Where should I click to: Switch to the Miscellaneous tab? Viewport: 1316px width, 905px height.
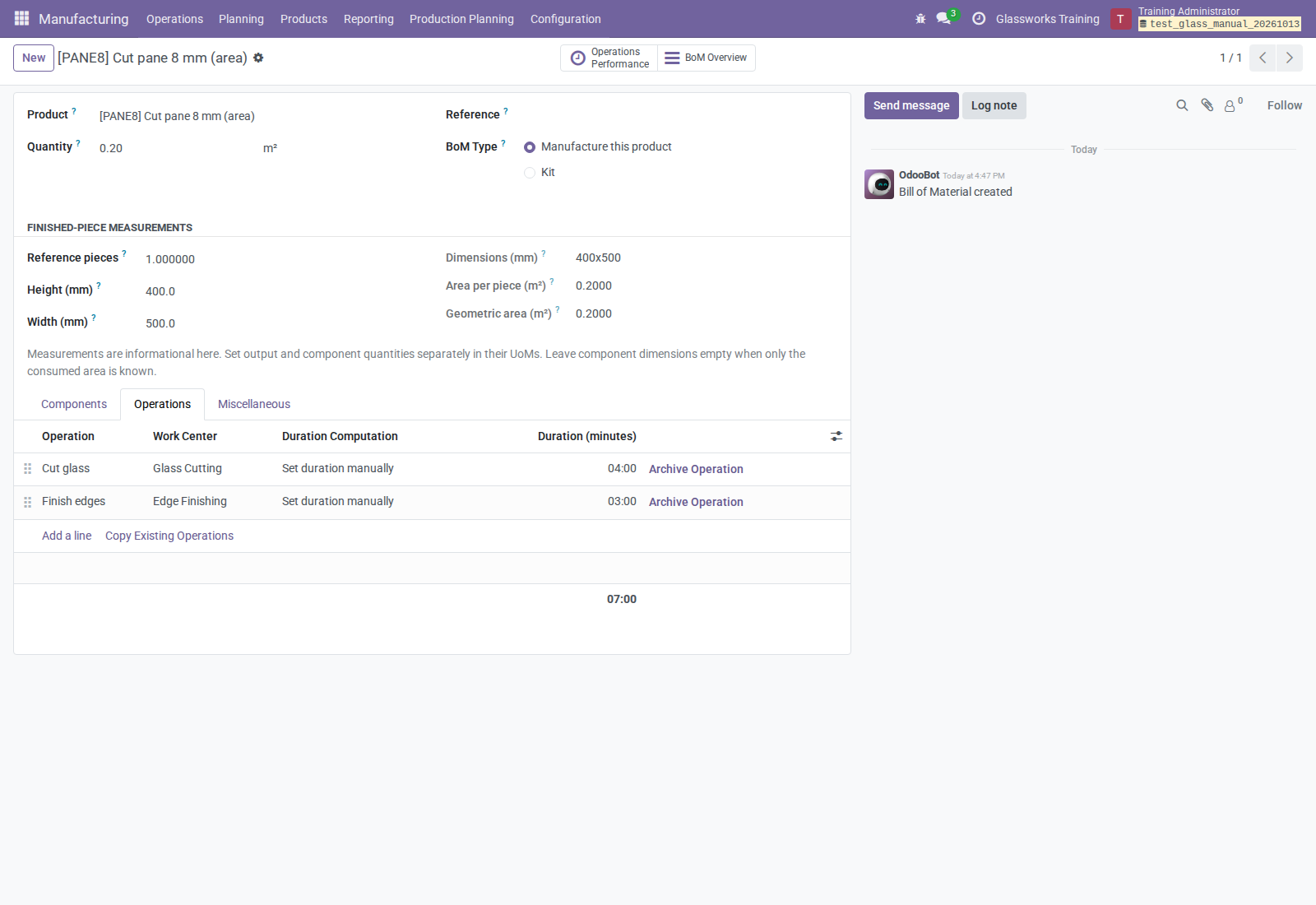coord(254,404)
